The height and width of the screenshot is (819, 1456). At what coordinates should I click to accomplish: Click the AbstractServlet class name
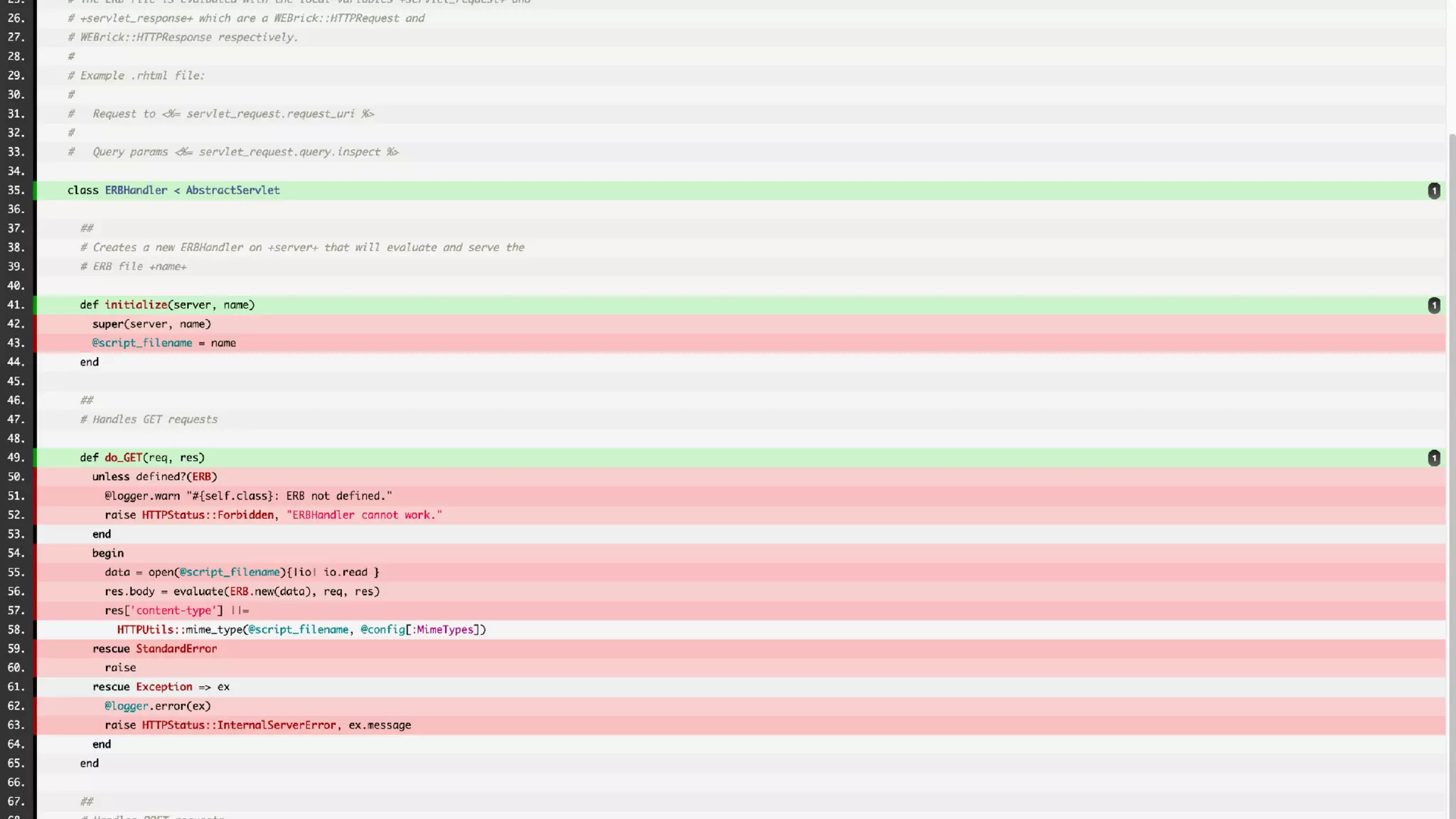pos(232,191)
